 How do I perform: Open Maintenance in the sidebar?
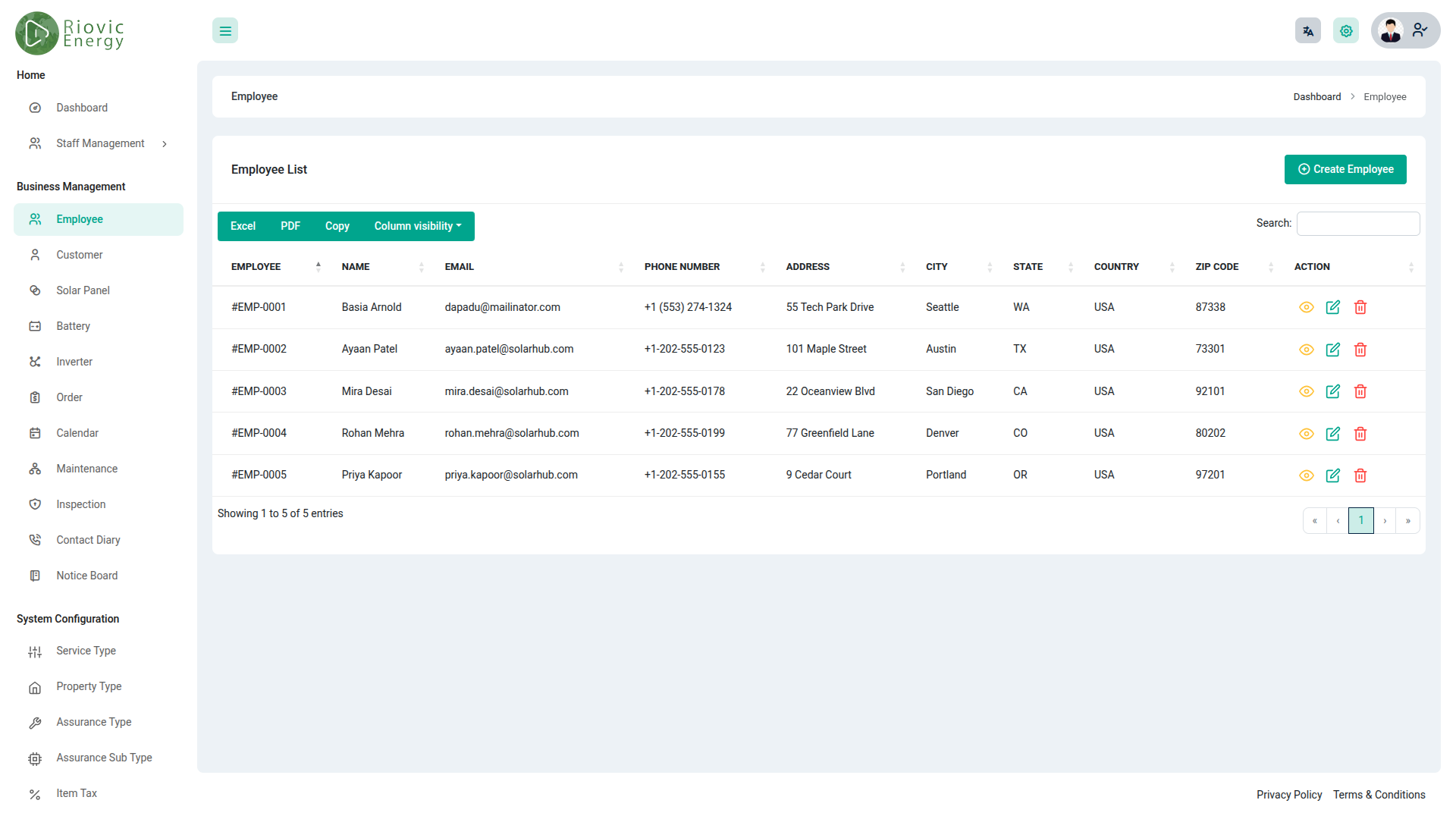click(x=99, y=469)
